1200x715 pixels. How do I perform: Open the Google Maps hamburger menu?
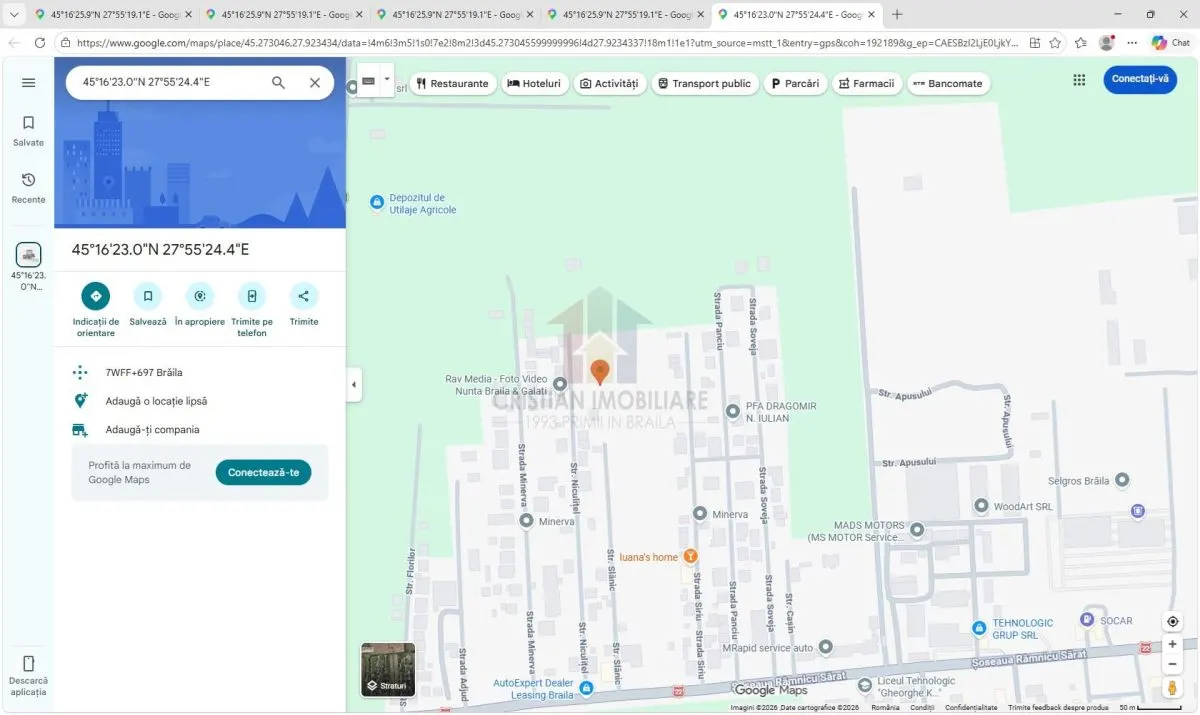coord(28,83)
